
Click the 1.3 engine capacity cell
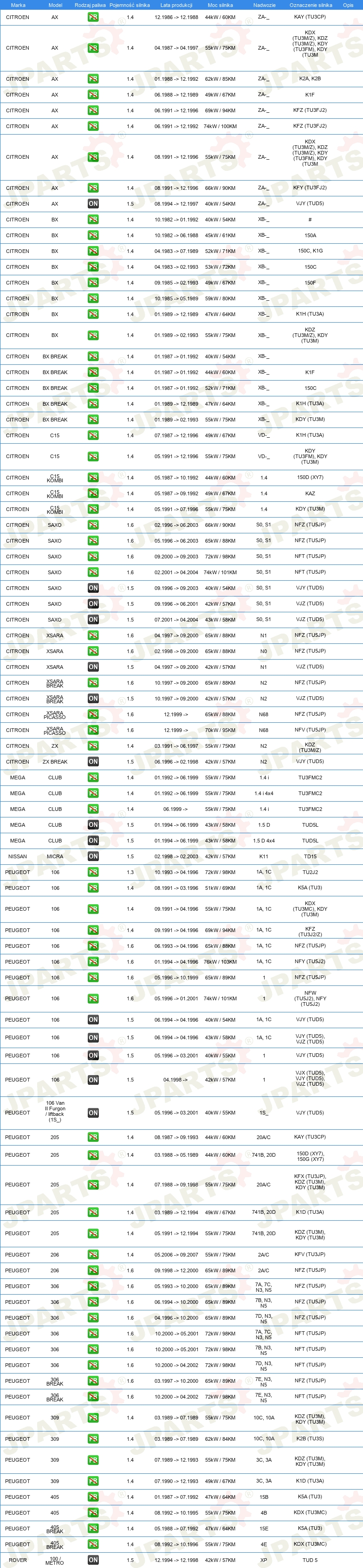point(130,872)
